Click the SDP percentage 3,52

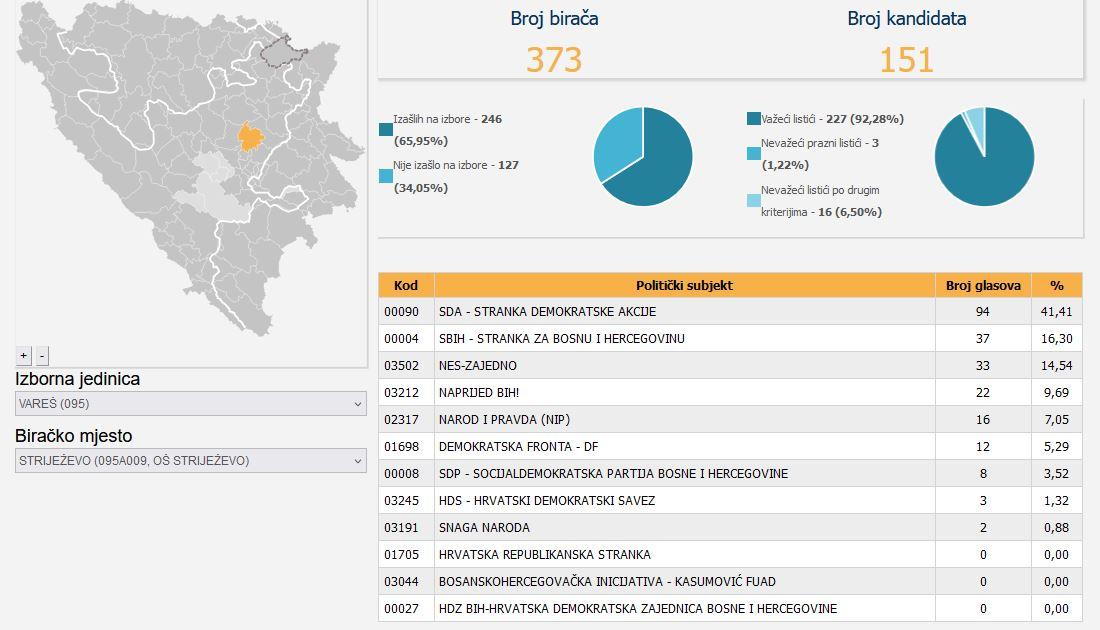1057,474
